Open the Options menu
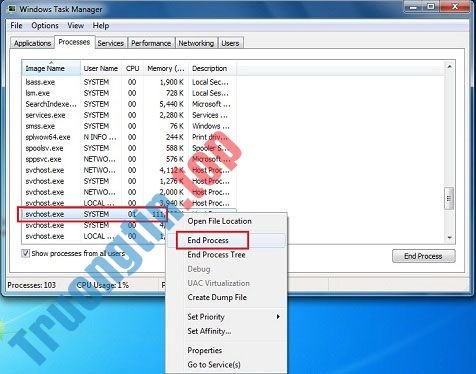 (45, 26)
